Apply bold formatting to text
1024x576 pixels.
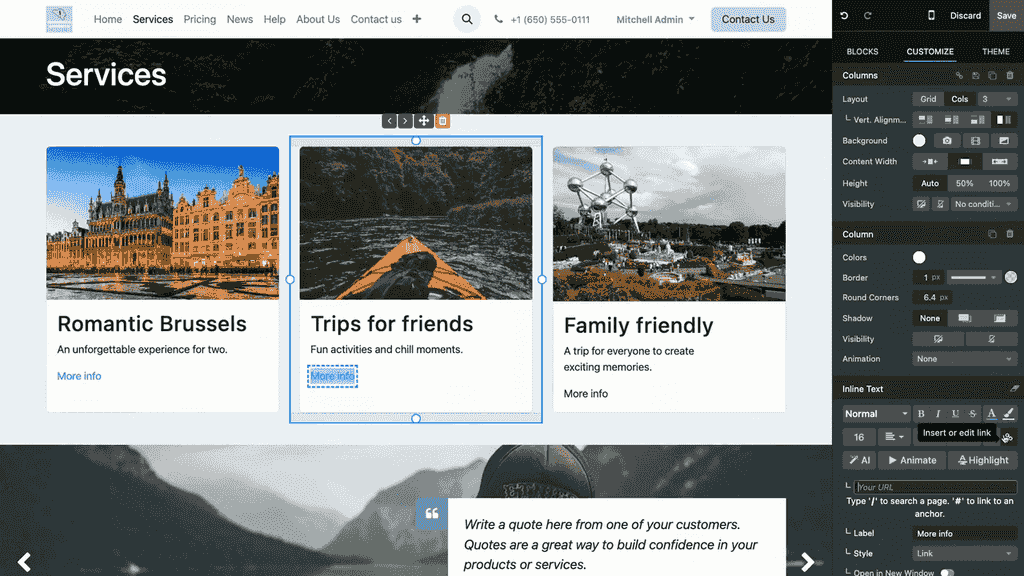click(x=921, y=414)
